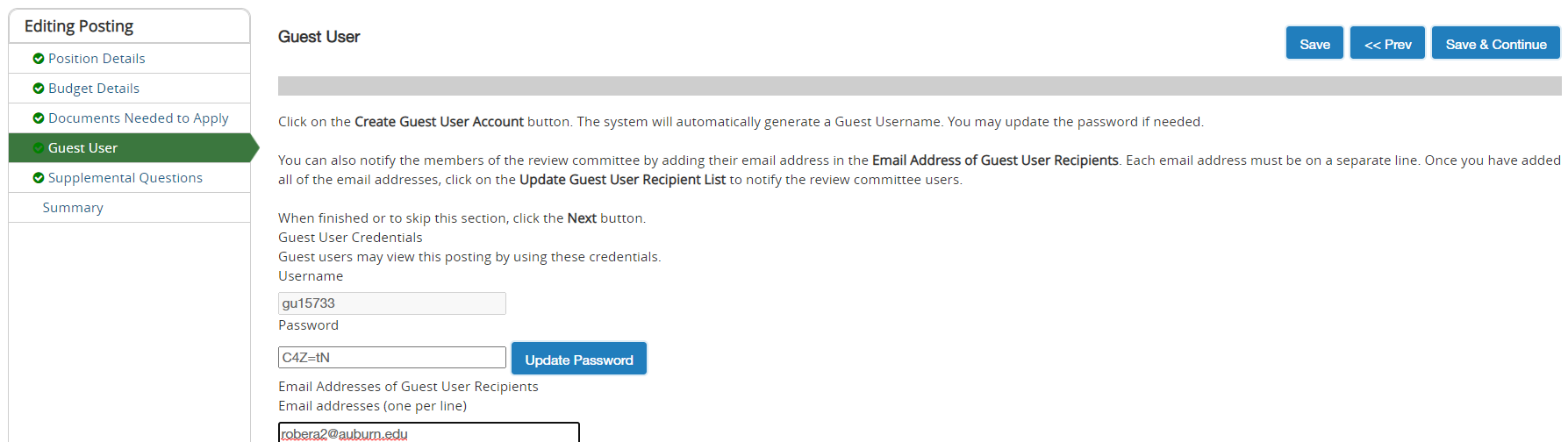This screenshot has height=442, width=1568.
Task: Click the checkmark icon beside Supplemental Questions
Action: pyautogui.click(x=39, y=178)
